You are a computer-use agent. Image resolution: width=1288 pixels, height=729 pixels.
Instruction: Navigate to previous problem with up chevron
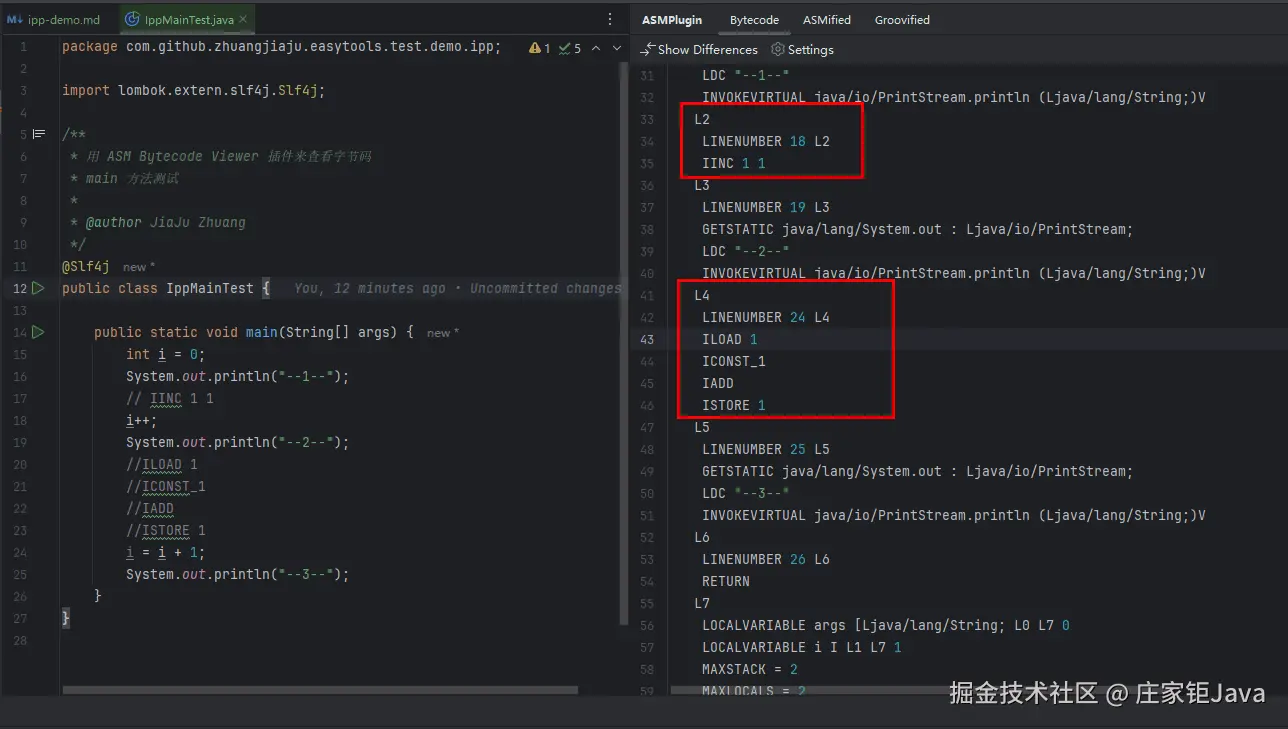(x=597, y=47)
